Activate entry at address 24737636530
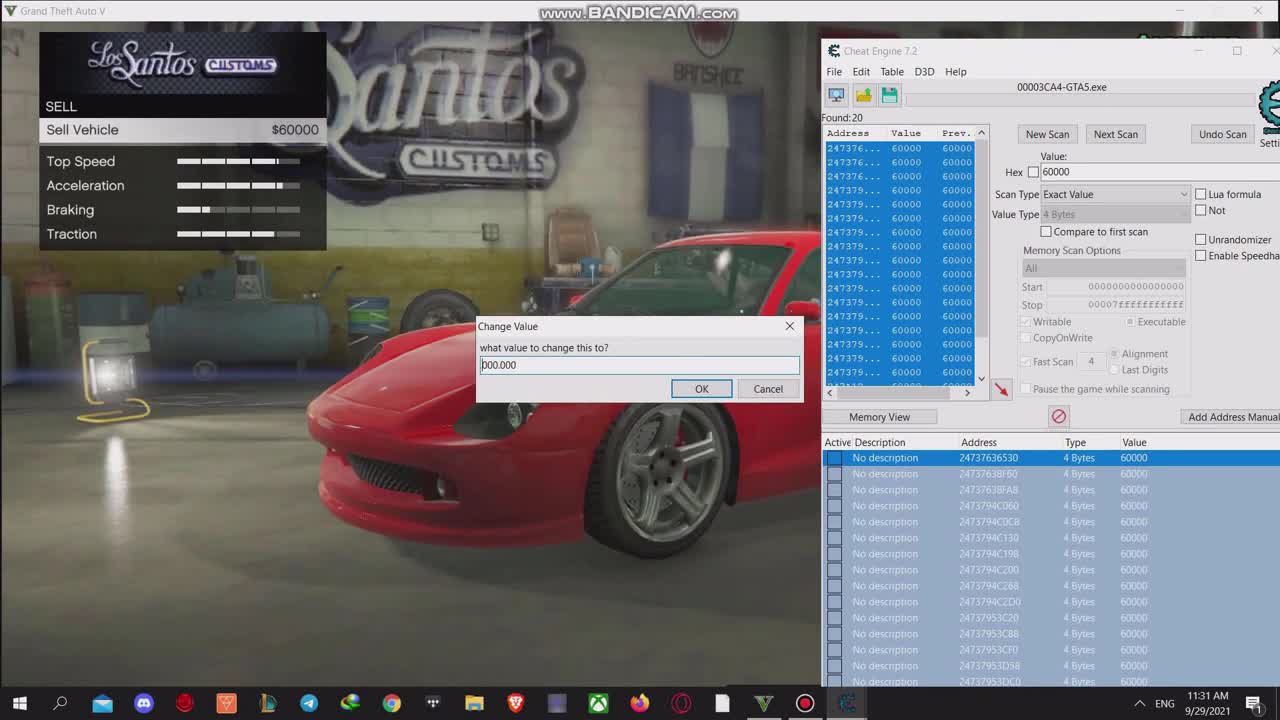Viewport: 1280px width, 720px height. [834, 458]
